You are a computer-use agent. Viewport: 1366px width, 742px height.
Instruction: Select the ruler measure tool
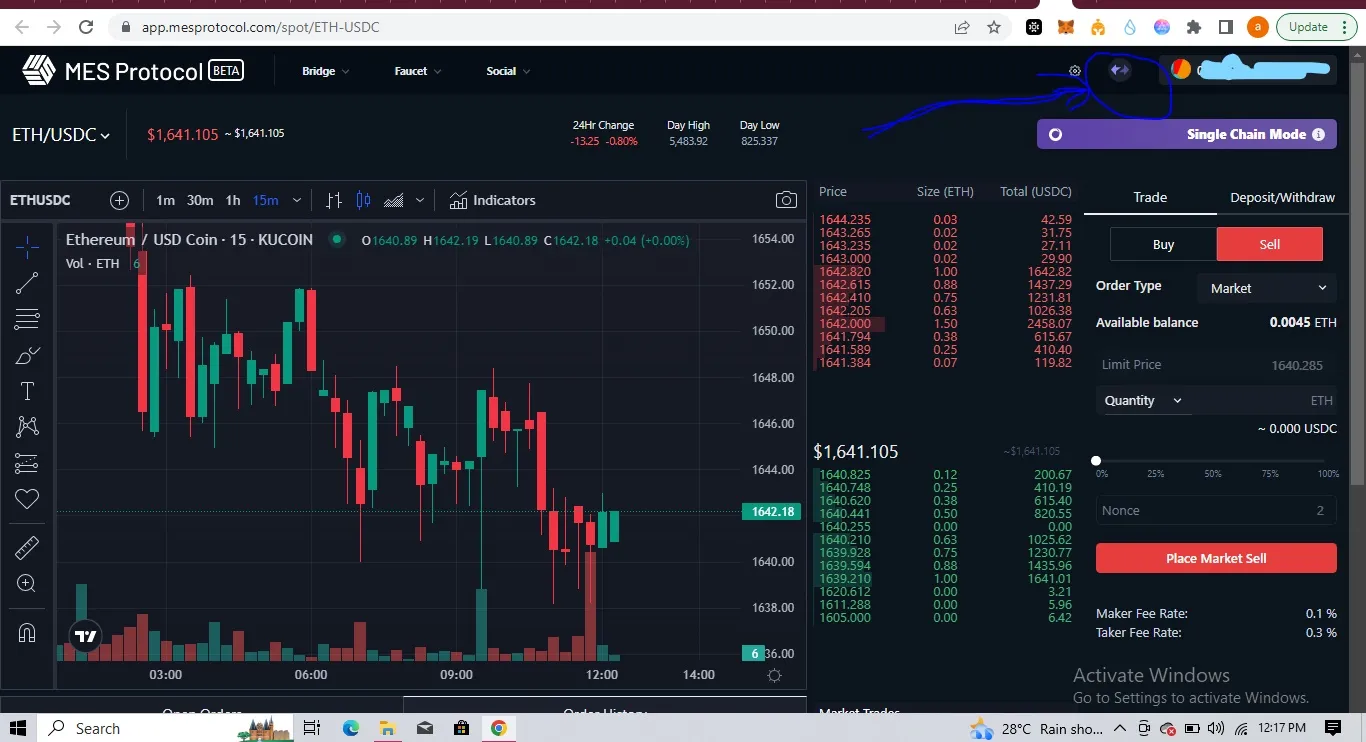[27, 547]
